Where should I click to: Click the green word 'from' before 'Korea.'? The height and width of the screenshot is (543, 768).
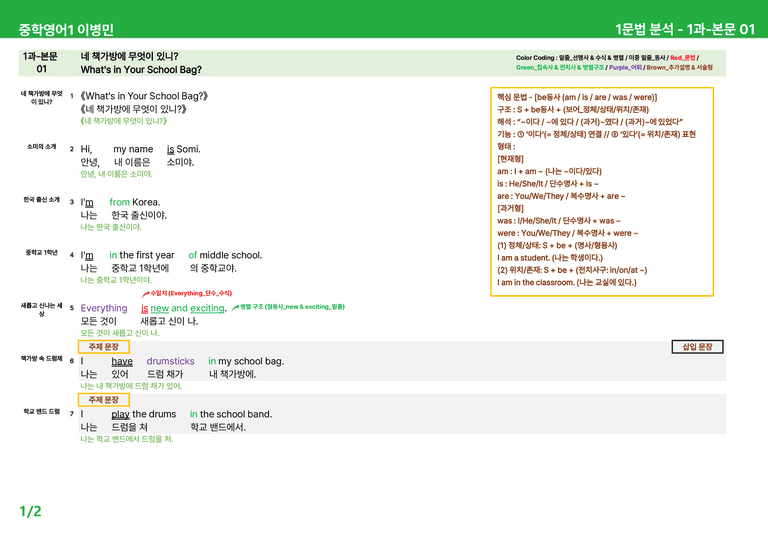pyautogui.click(x=120, y=202)
